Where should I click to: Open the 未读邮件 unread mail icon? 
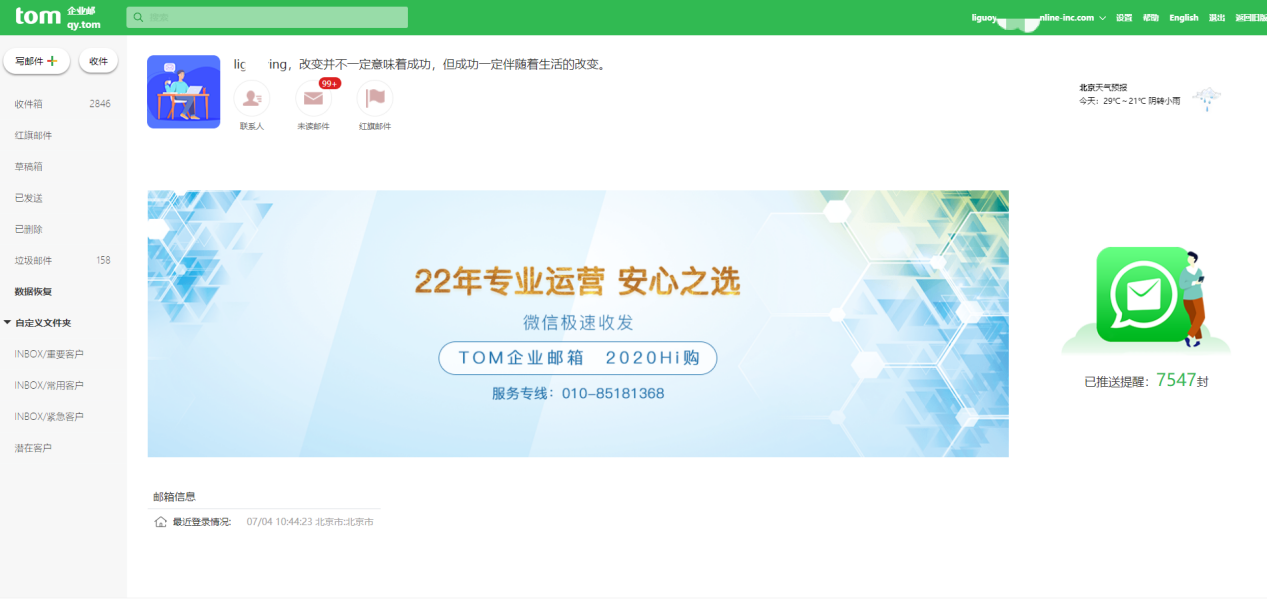(314, 98)
